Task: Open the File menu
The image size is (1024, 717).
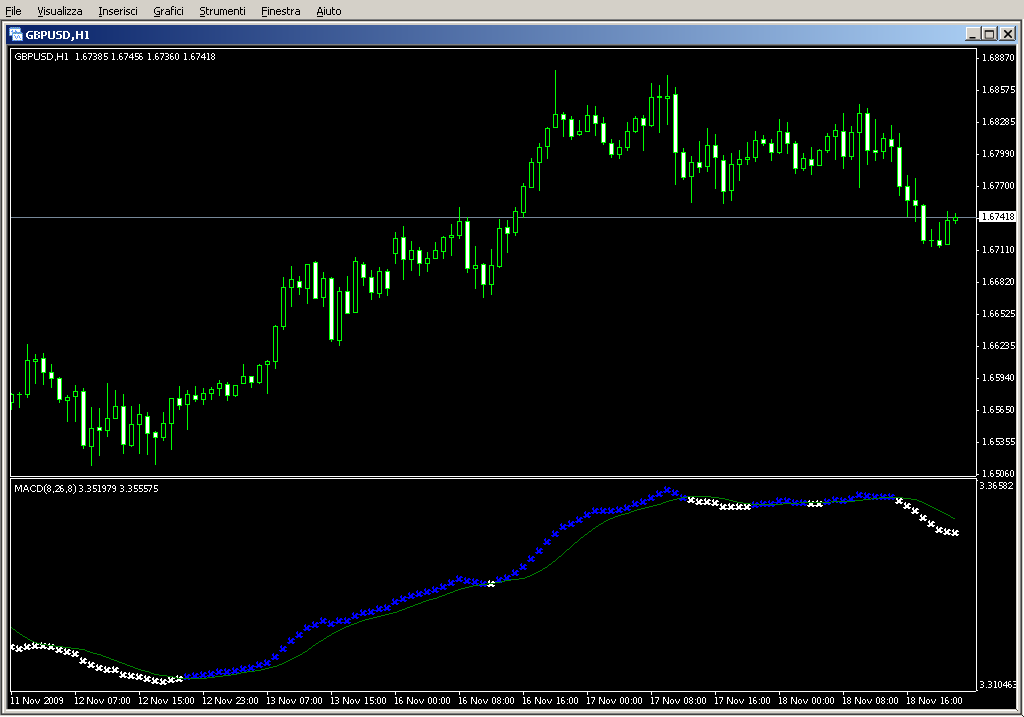Action: coord(13,11)
